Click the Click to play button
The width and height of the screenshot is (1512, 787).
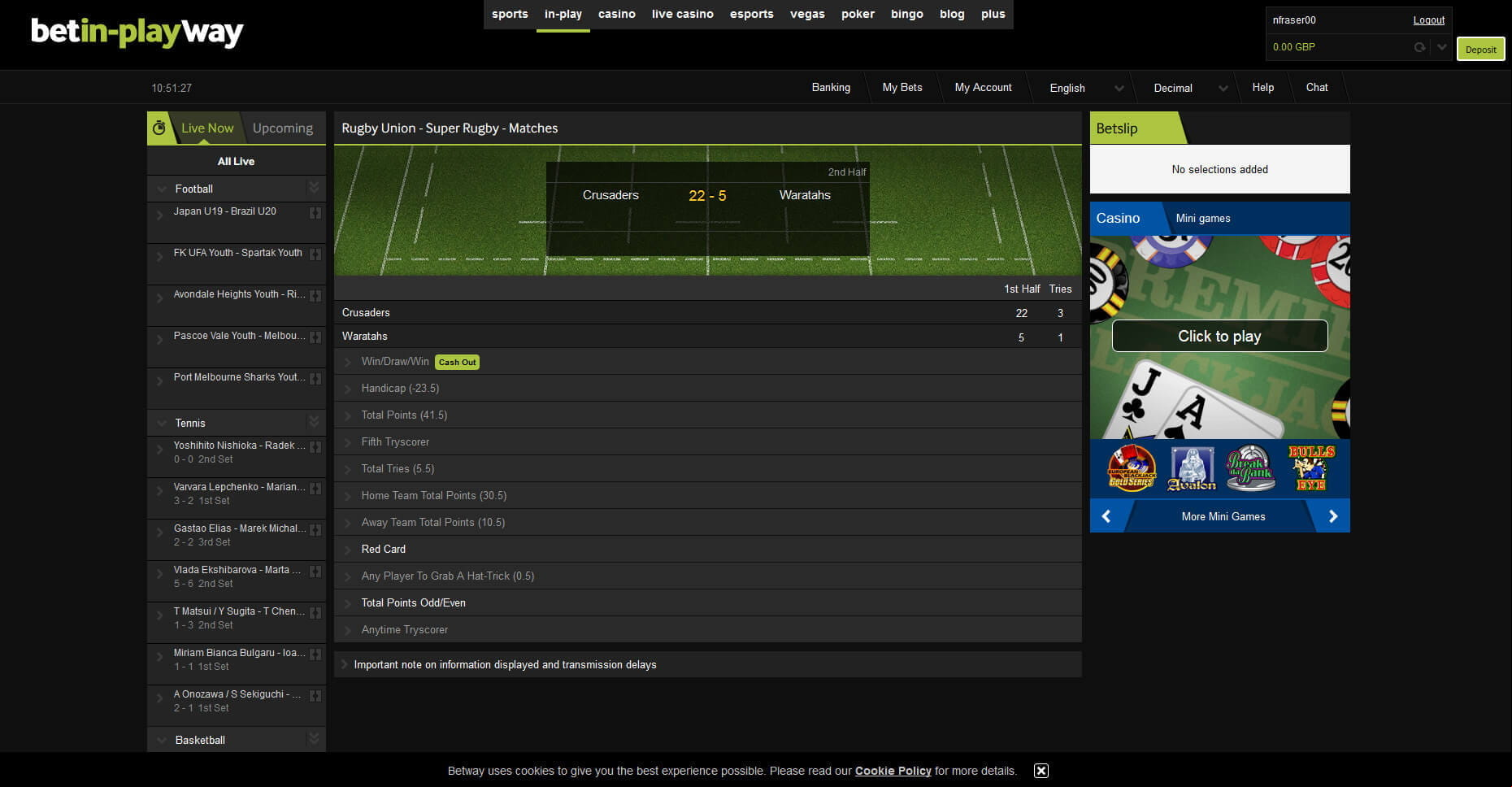coord(1219,336)
